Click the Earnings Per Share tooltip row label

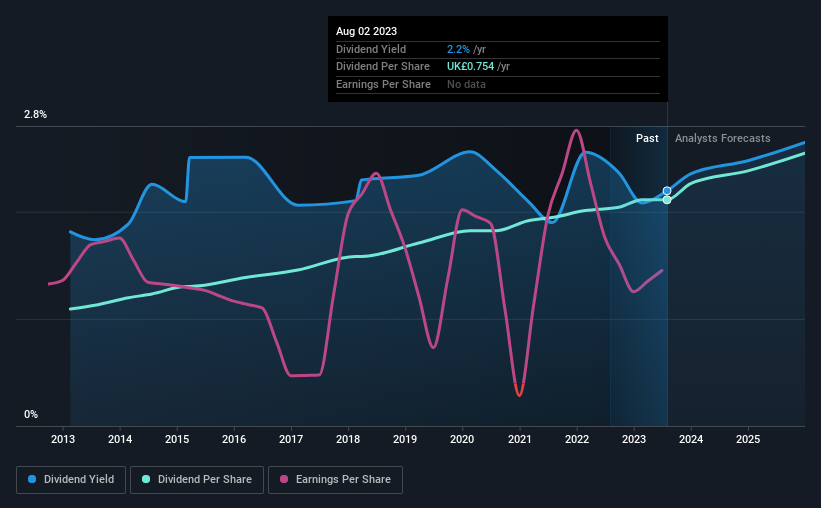(383, 84)
